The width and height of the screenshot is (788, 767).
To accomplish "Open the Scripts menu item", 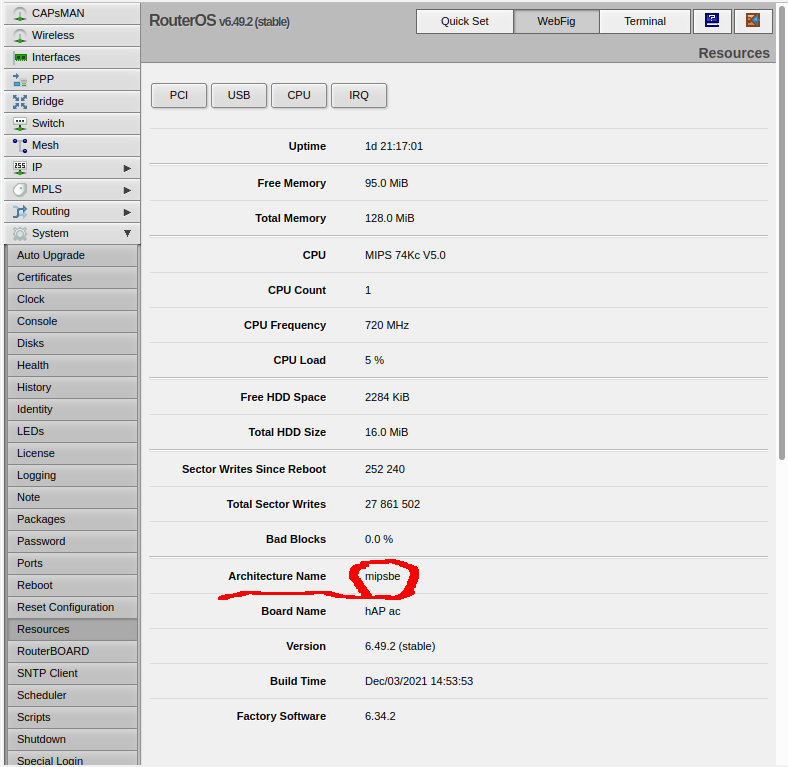I will [x=72, y=717].
